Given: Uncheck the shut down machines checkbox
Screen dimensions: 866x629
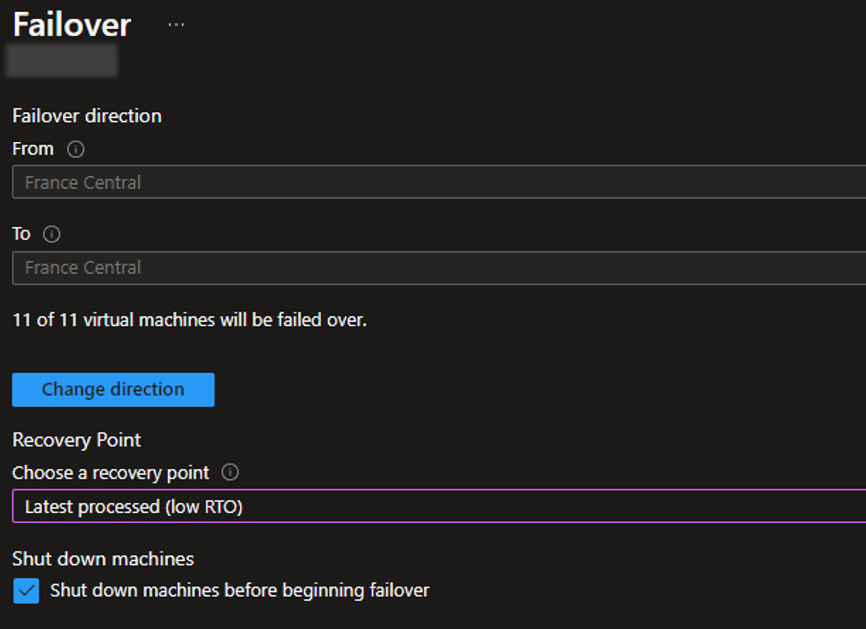Looking at the screenshot, I should tap(26, 590).
